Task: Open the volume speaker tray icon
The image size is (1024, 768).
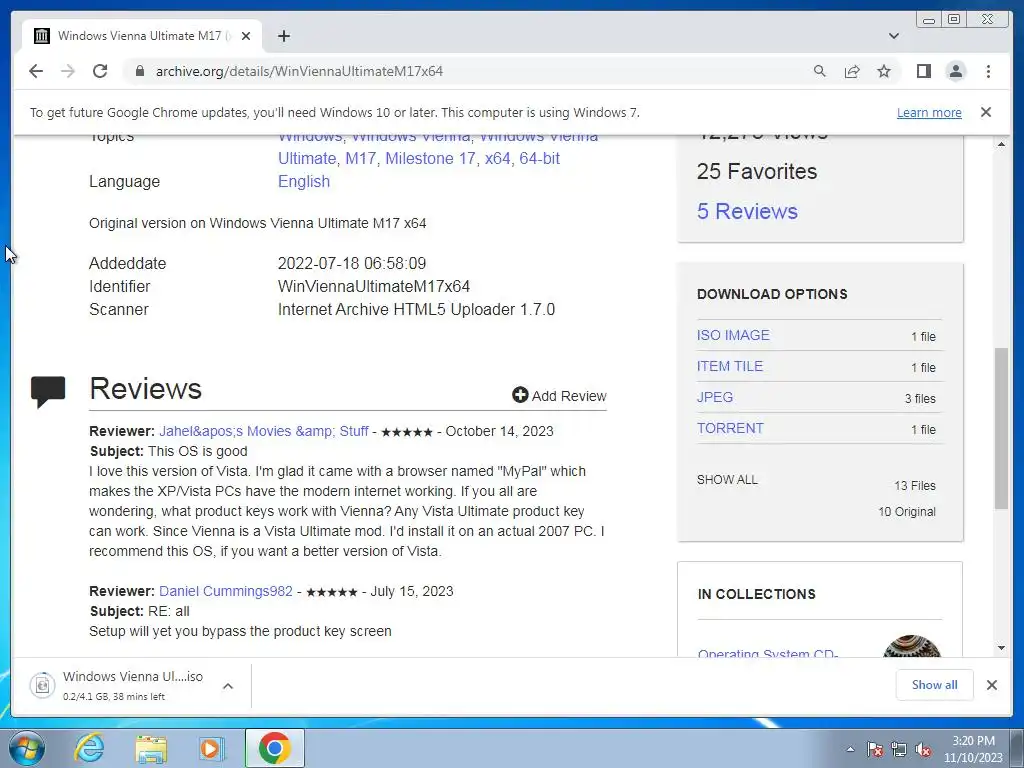Action: (x=923, y=749)
